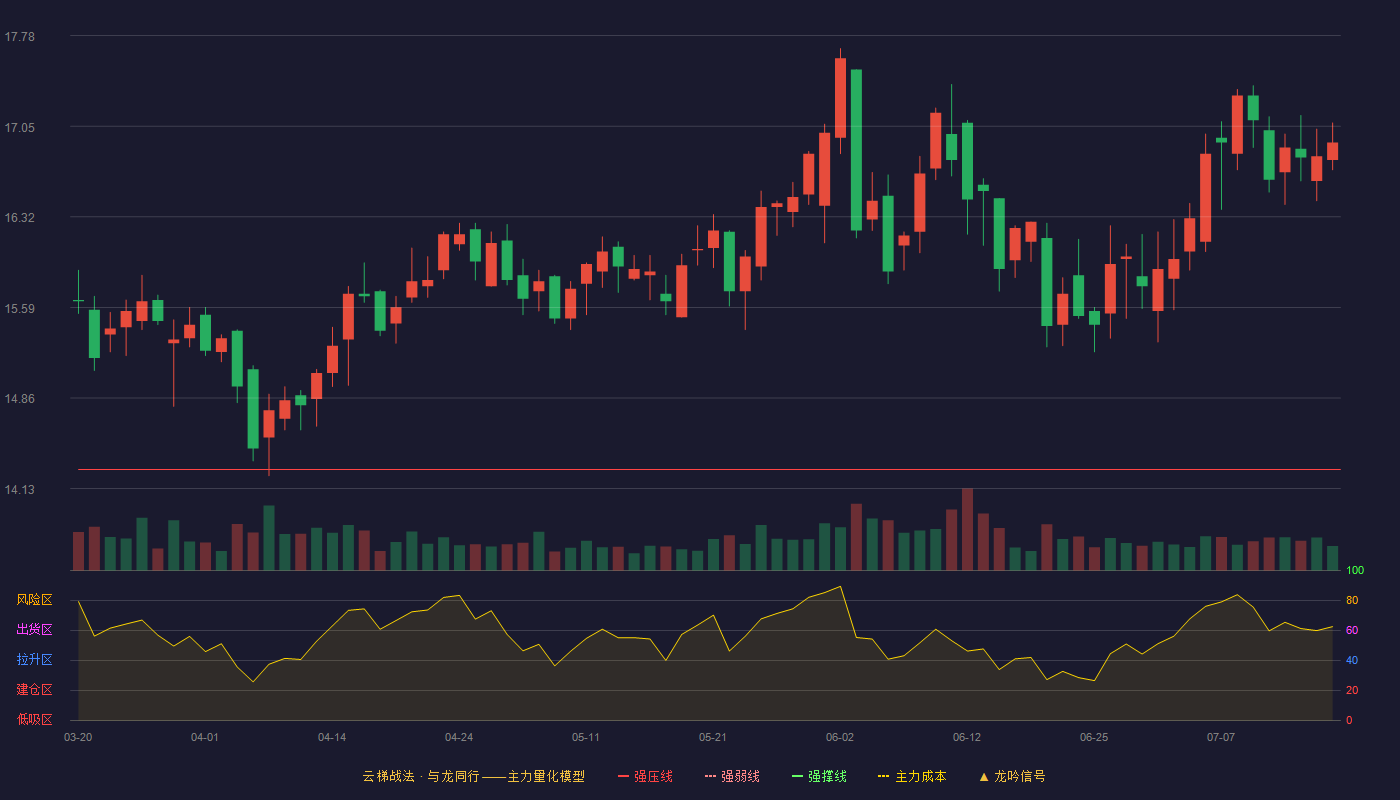Click the 06-12 date label
Image resolution: width=1400 pixels, height=800 pixels.
coord(967,737)
